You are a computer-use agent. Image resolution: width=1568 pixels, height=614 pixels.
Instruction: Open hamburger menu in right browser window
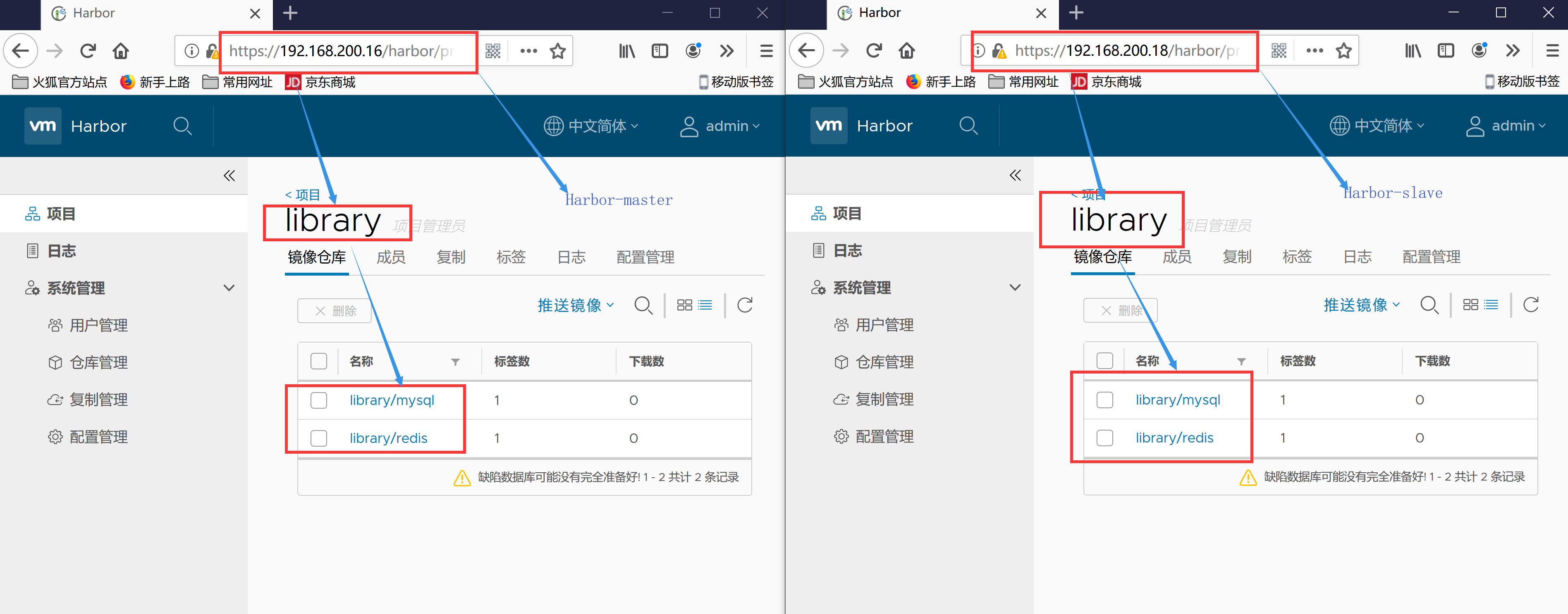[1552, 50]
